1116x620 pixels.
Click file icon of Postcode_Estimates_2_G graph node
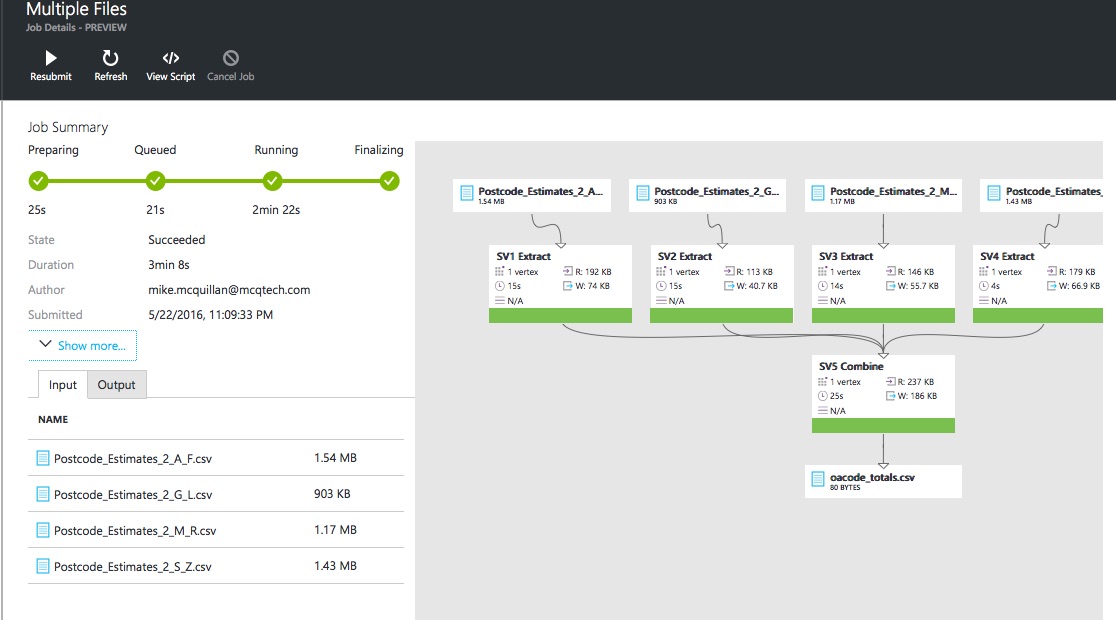[x=642, y=194]
